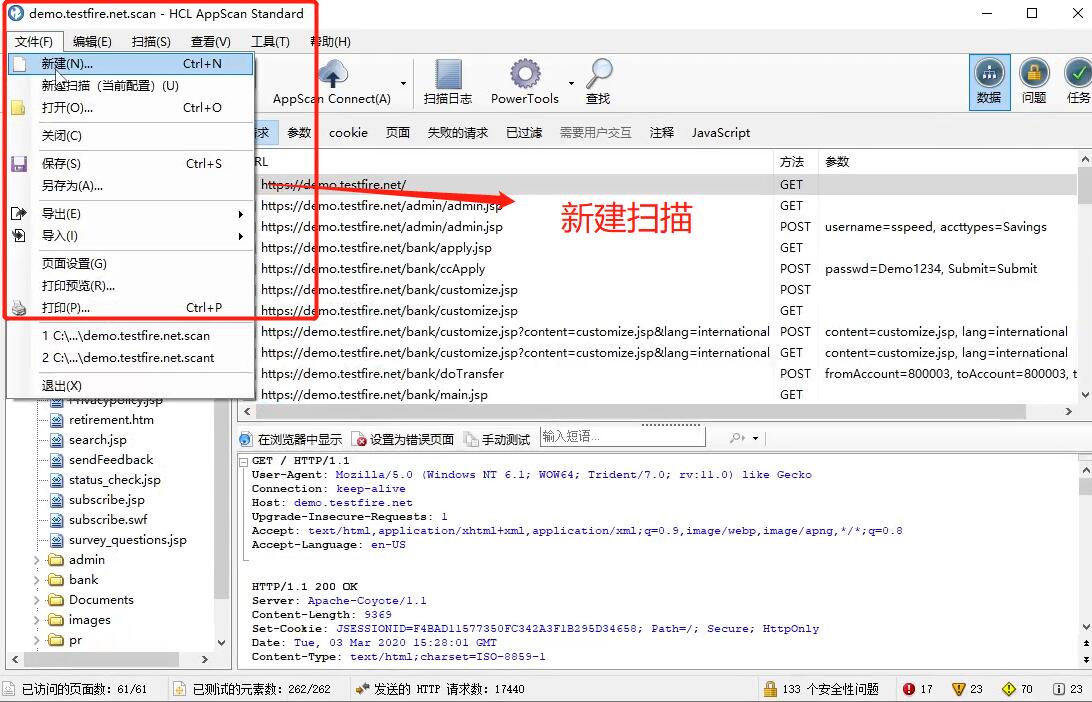Choose 新建(N)... from the file menu

[x=131, y=63]
